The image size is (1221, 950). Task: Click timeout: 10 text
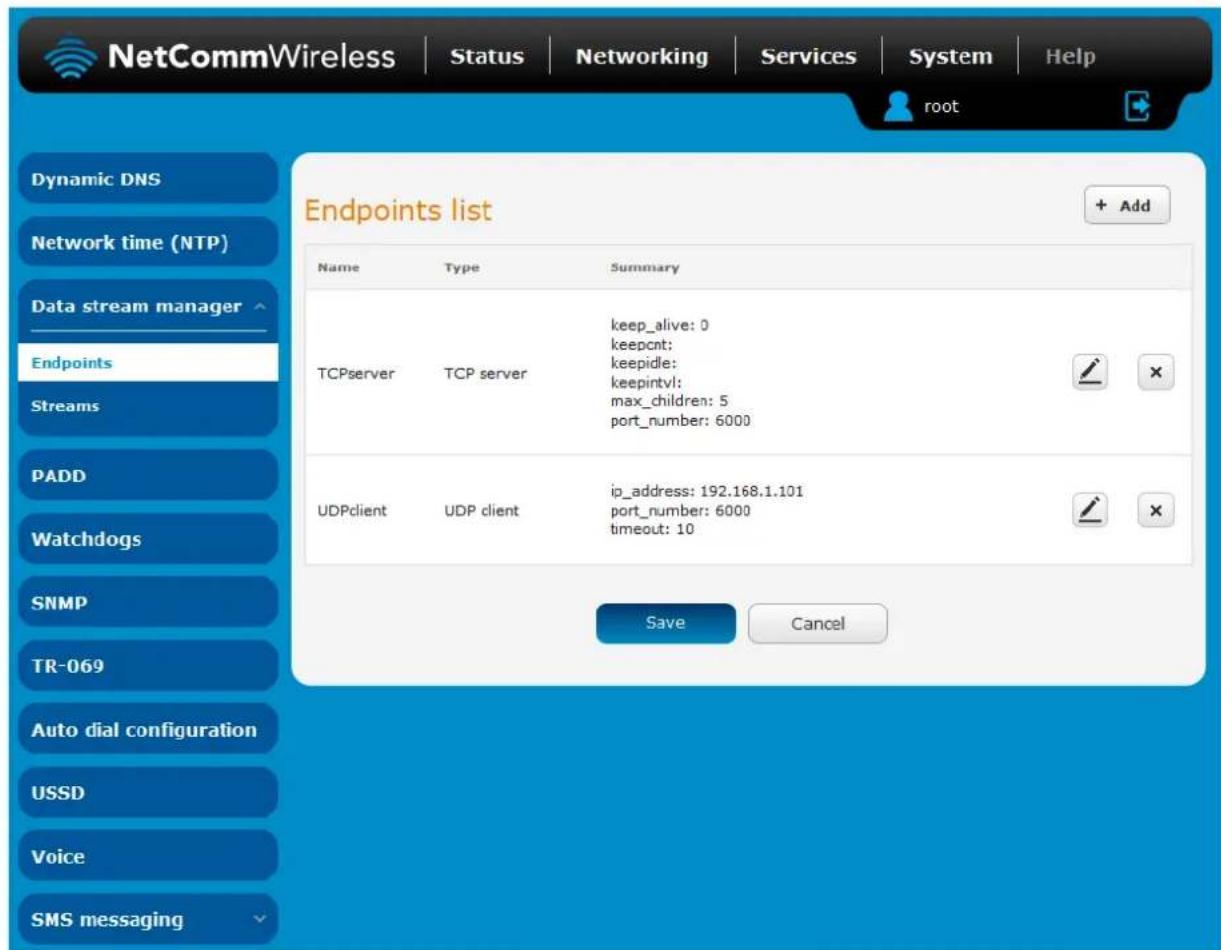[652, 529]
